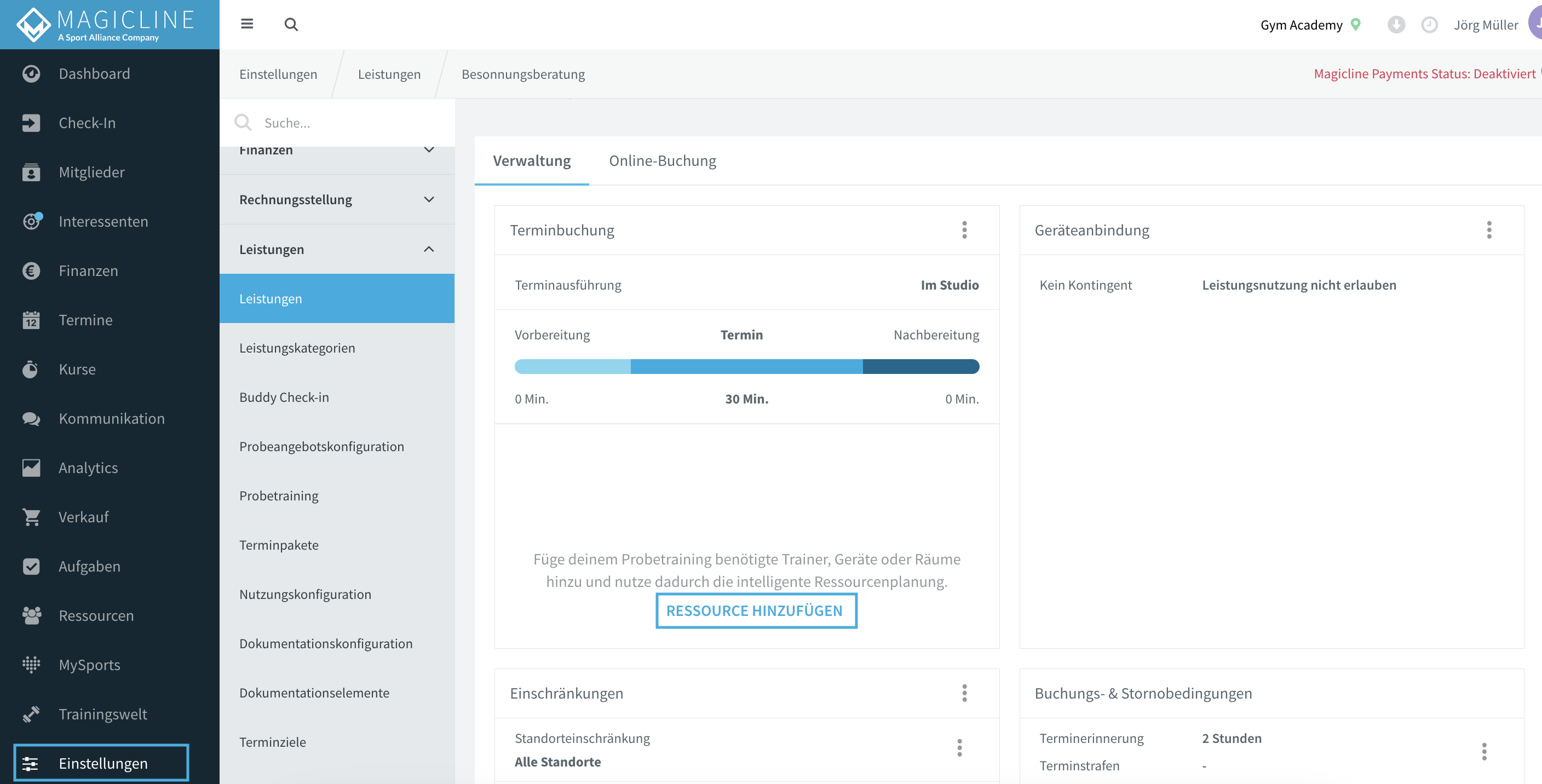The height and width of the screenshot is (784, 1542).
Task: Open Nutzungskonfiguration settings entry
Action: [337, 594]
